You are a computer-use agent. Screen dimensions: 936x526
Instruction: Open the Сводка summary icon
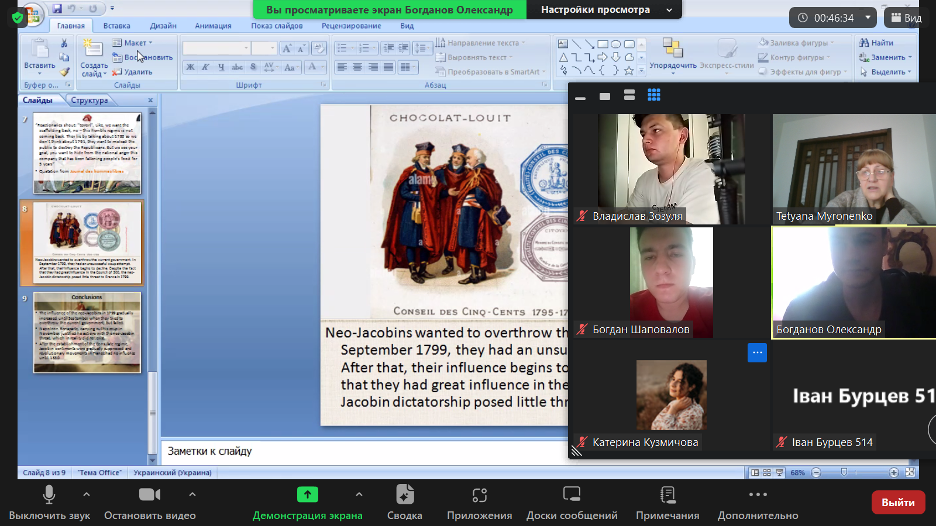click(x=404, y=494)
